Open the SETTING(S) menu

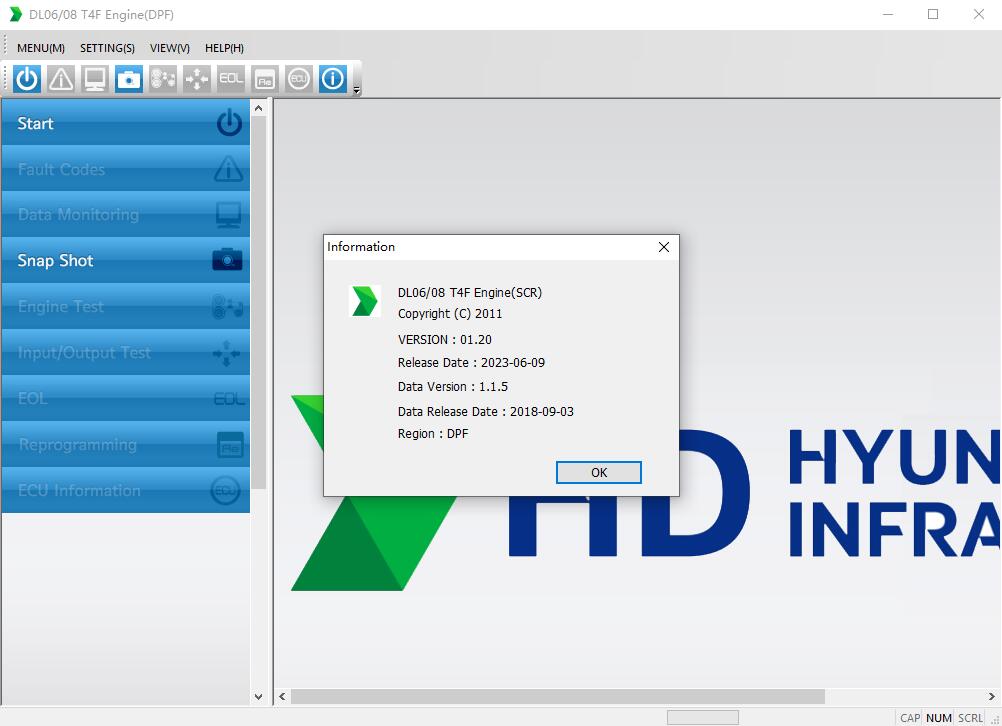click(x=107, y=48)
